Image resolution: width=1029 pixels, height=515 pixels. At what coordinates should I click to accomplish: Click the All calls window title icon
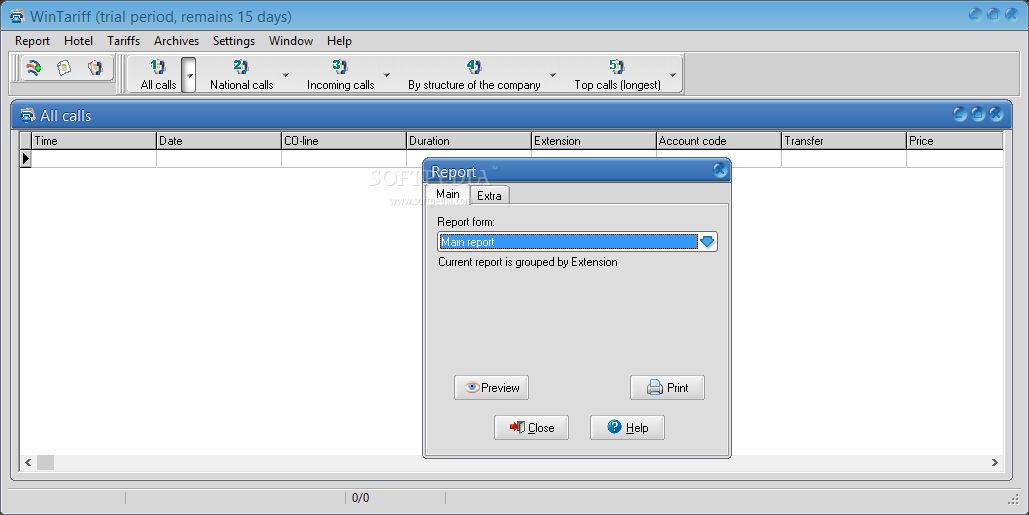pyautogui.click(x=28, y=115)
